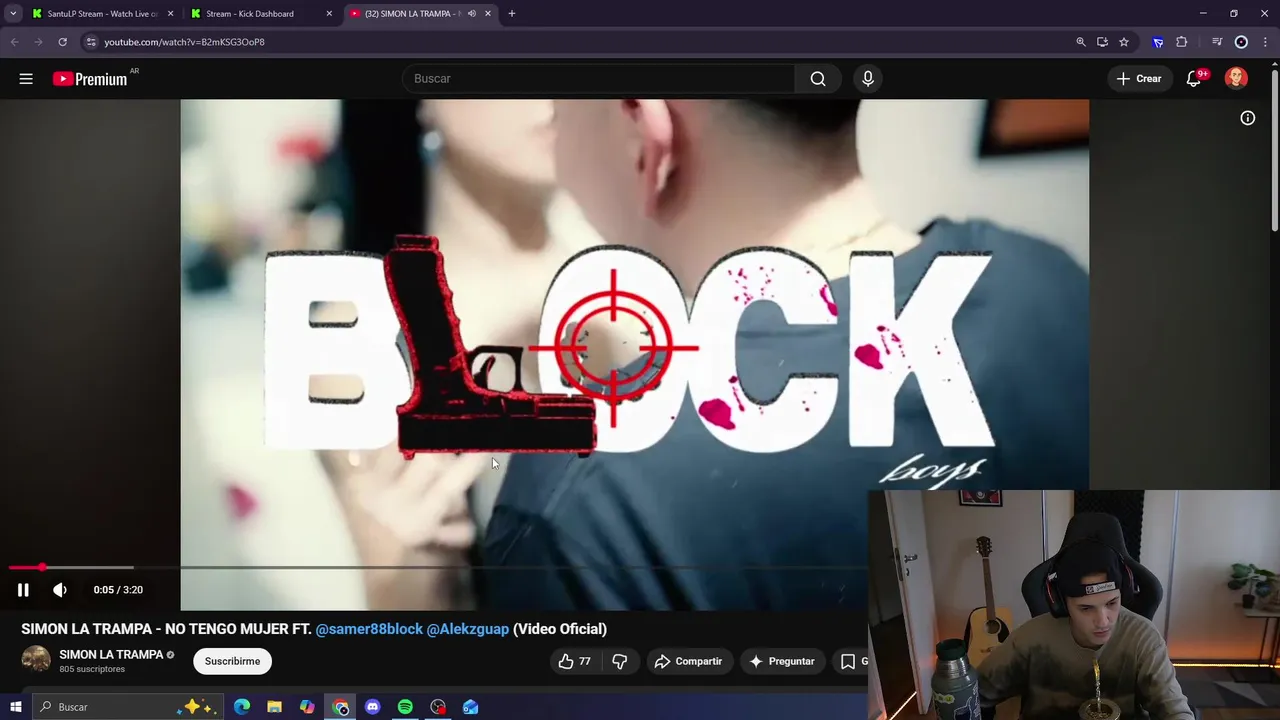Save the video with the bookmark icon
The height and width of the screenshot is (720, 1280).
coord(848,661)
